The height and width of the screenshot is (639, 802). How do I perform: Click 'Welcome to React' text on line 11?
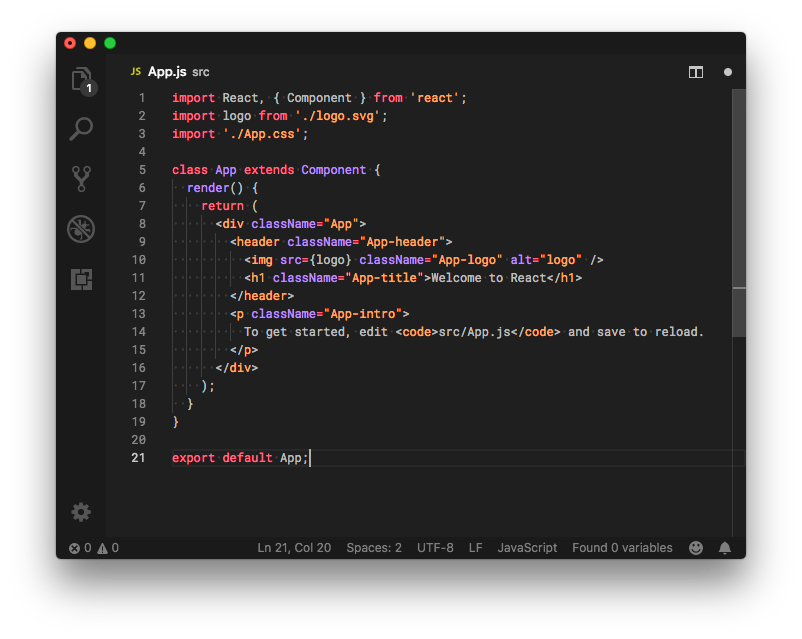tap(489, 278)
